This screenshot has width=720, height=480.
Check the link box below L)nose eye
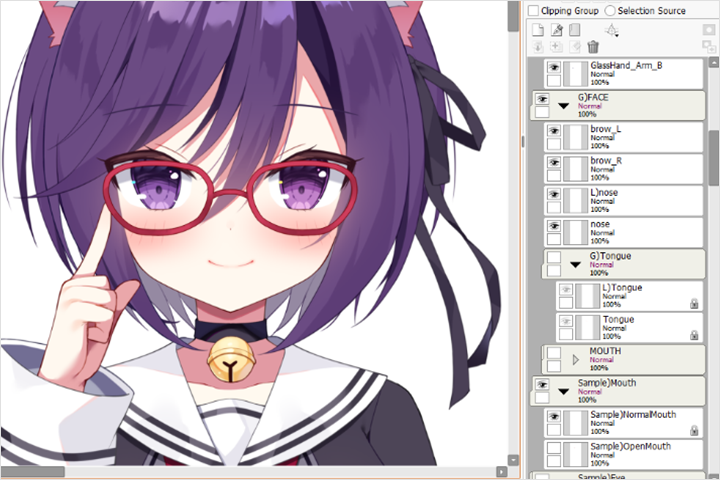coord(554,207)
